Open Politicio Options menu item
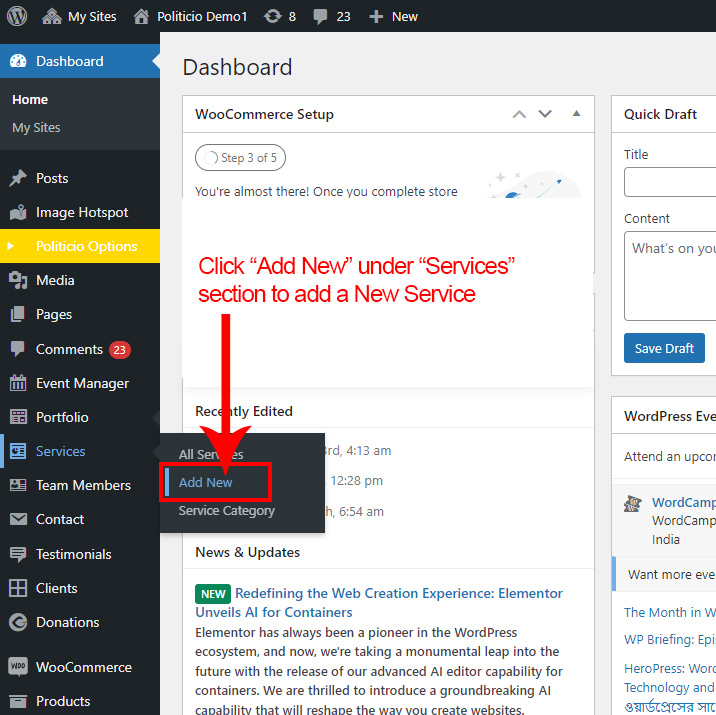This screenshot has height=715, width=716. click(86, 246)
